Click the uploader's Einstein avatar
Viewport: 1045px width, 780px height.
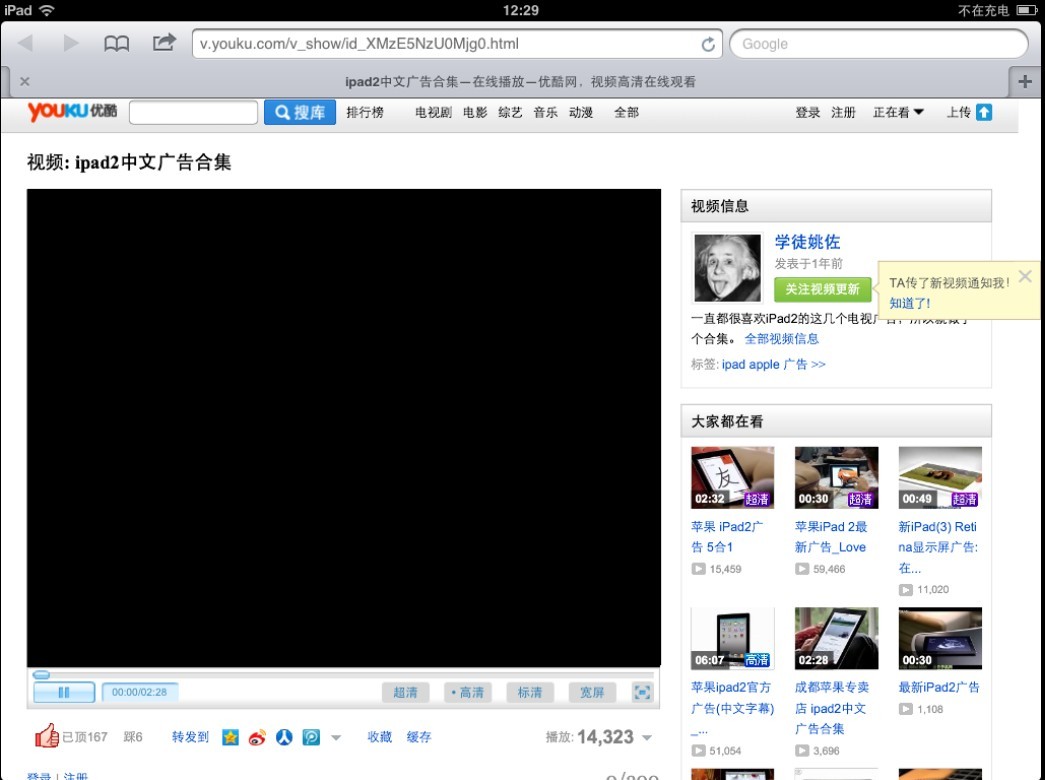click(727, 267)
